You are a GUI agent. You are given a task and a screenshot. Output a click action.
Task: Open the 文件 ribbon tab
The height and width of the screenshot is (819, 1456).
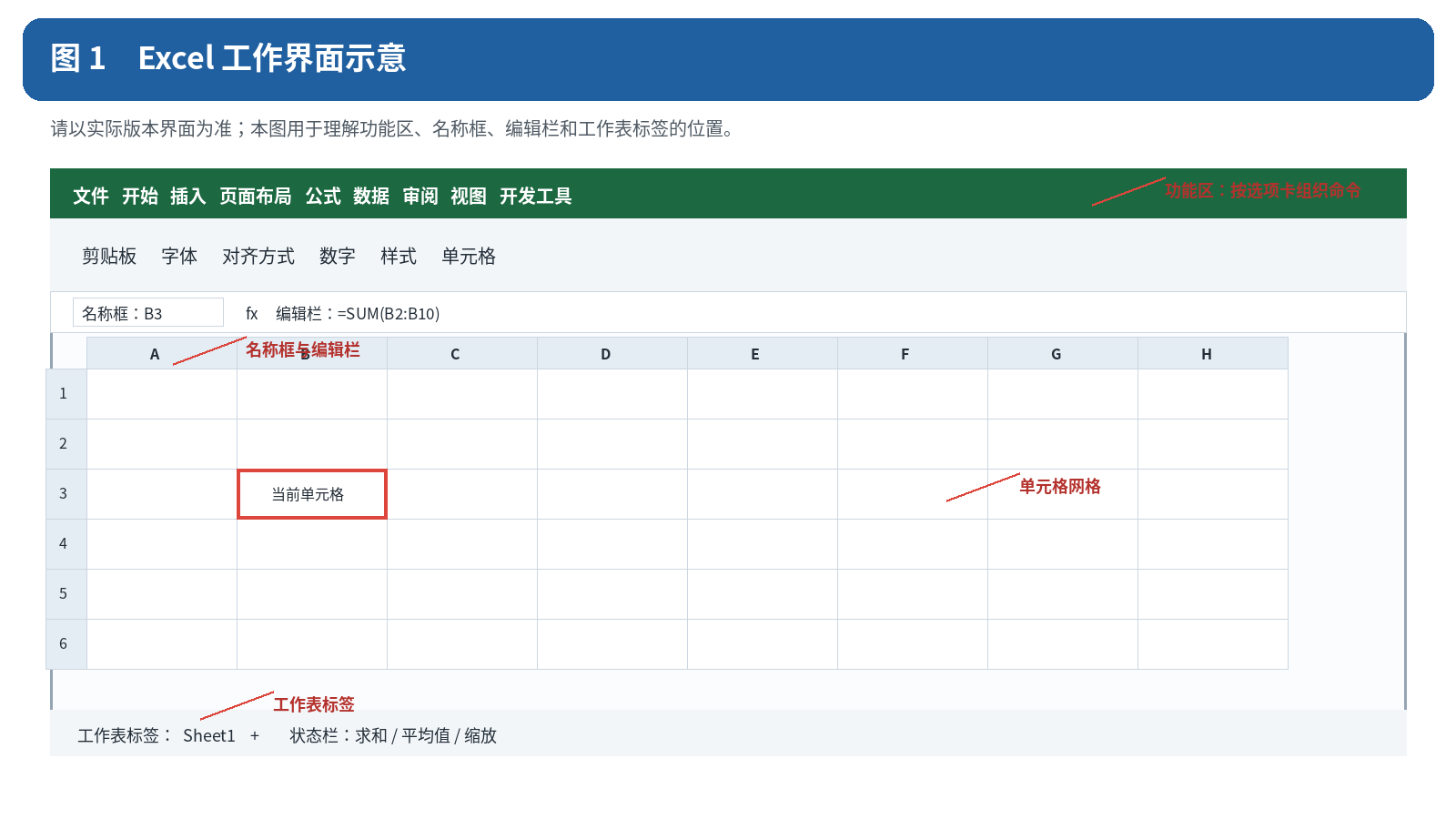pyautogui.click(x=91, y=197)
